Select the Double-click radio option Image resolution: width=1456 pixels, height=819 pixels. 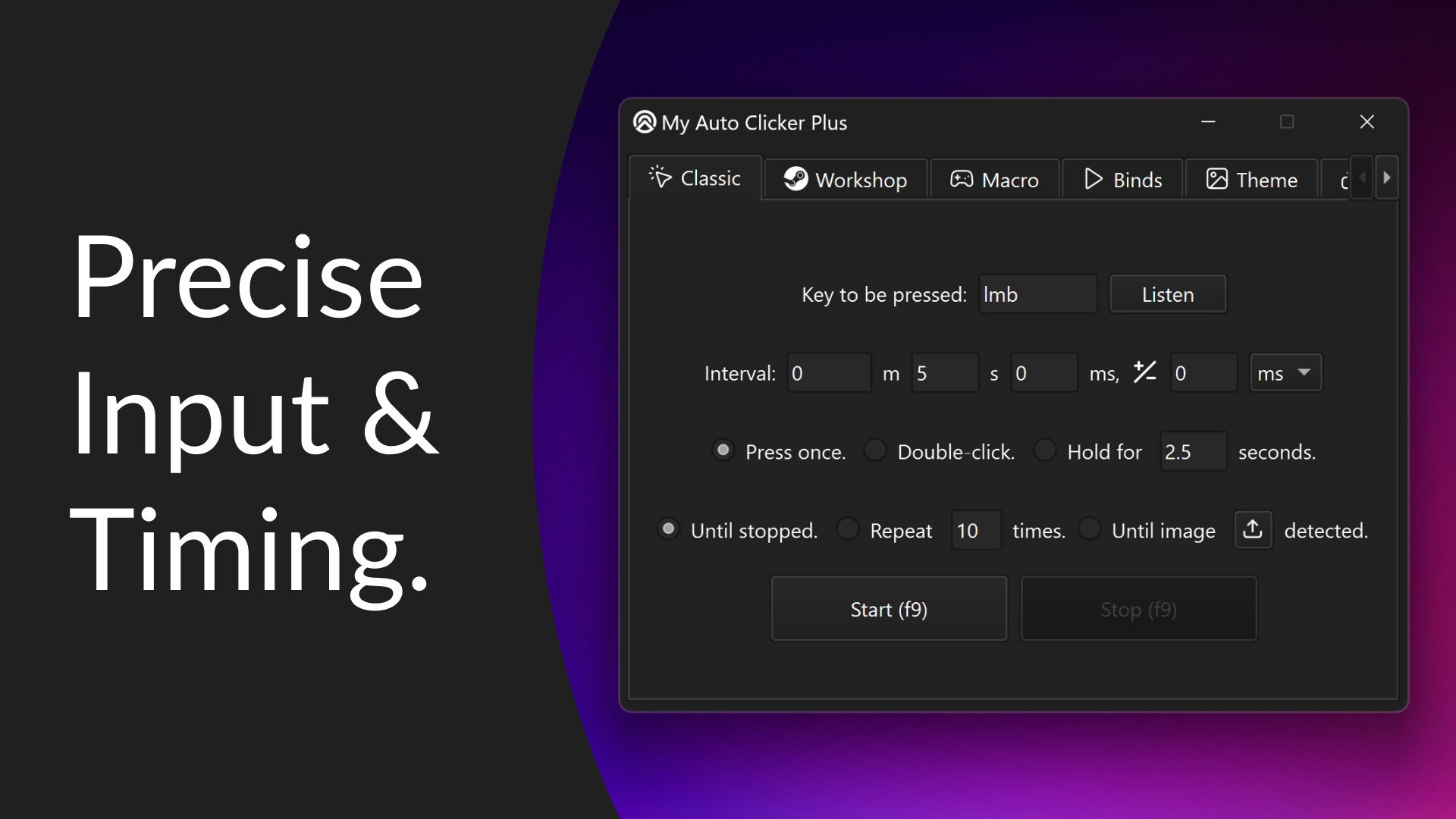pos(875,450)
